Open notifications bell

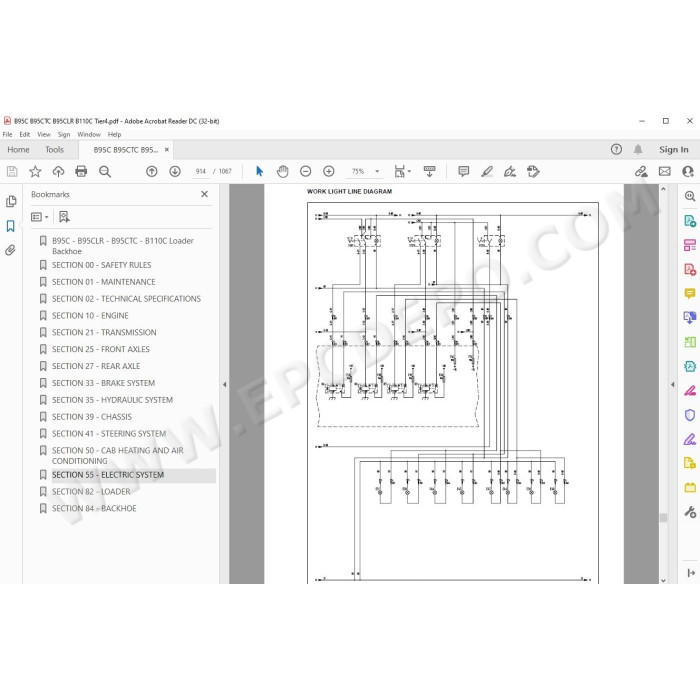[x=638, y=150]
